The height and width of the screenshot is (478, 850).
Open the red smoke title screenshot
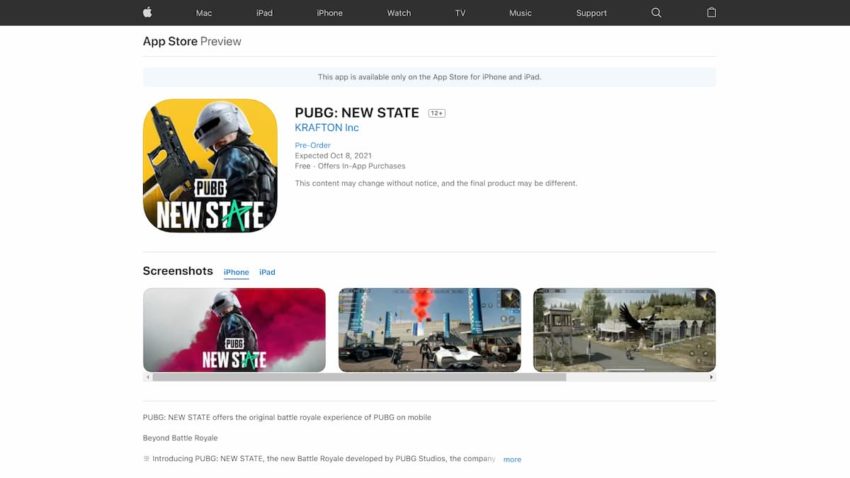[234, 330]
